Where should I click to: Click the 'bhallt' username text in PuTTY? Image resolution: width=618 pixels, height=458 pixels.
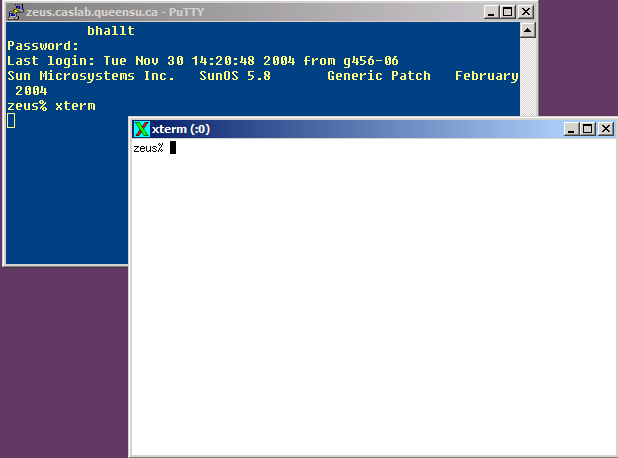(x=111, y=31)
